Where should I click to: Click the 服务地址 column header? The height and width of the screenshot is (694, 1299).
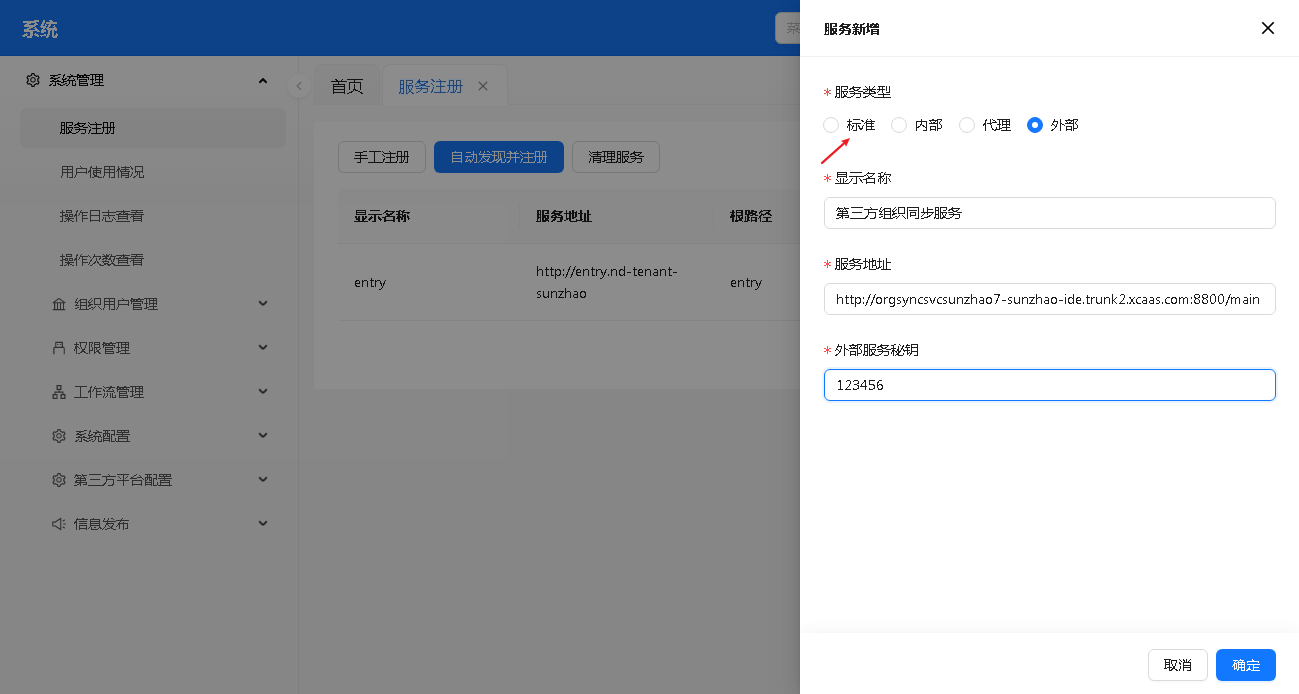point(564,216)
